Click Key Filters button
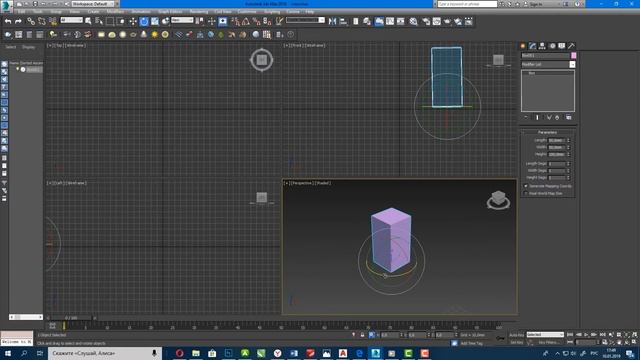Image resolution: width=640 pixels, height=360 pixels. [548, 342]
